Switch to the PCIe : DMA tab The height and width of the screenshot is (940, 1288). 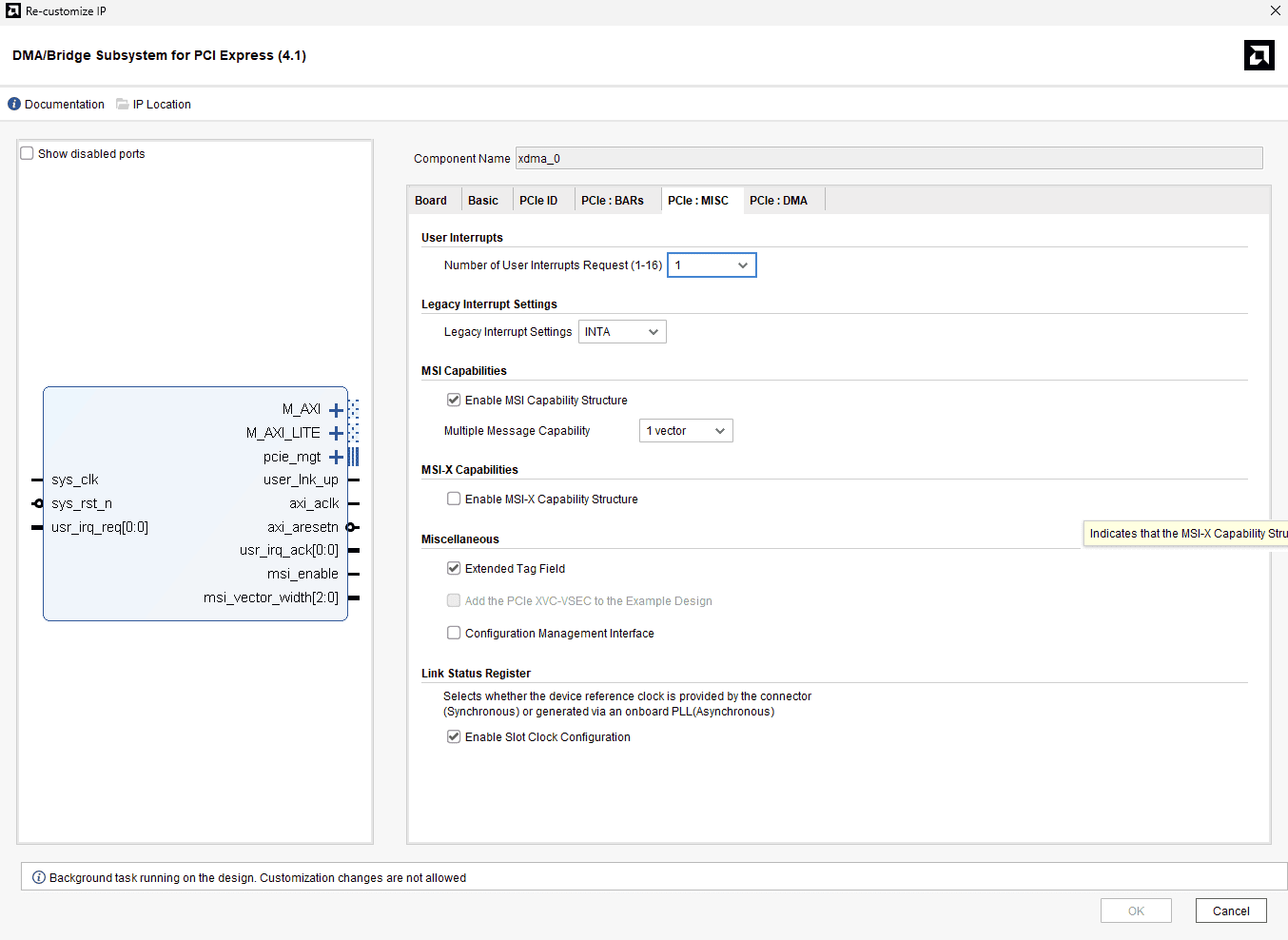(778, 201)
